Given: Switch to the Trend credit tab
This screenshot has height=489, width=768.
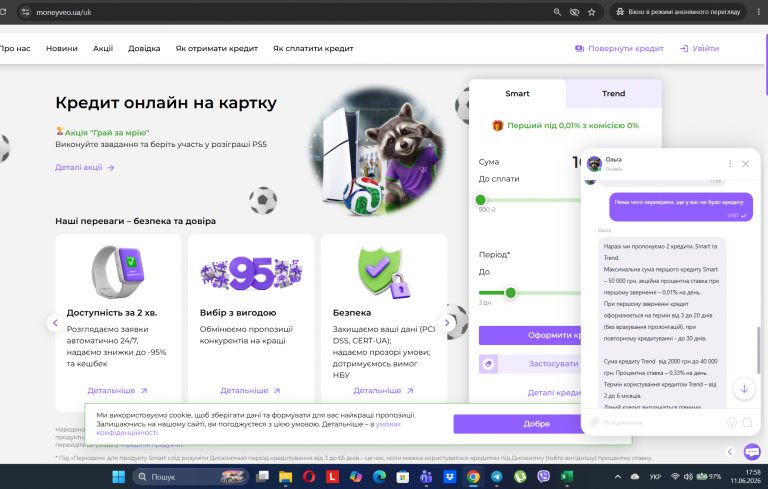Looking at the screenshot, I should click(x=613, y=94).
